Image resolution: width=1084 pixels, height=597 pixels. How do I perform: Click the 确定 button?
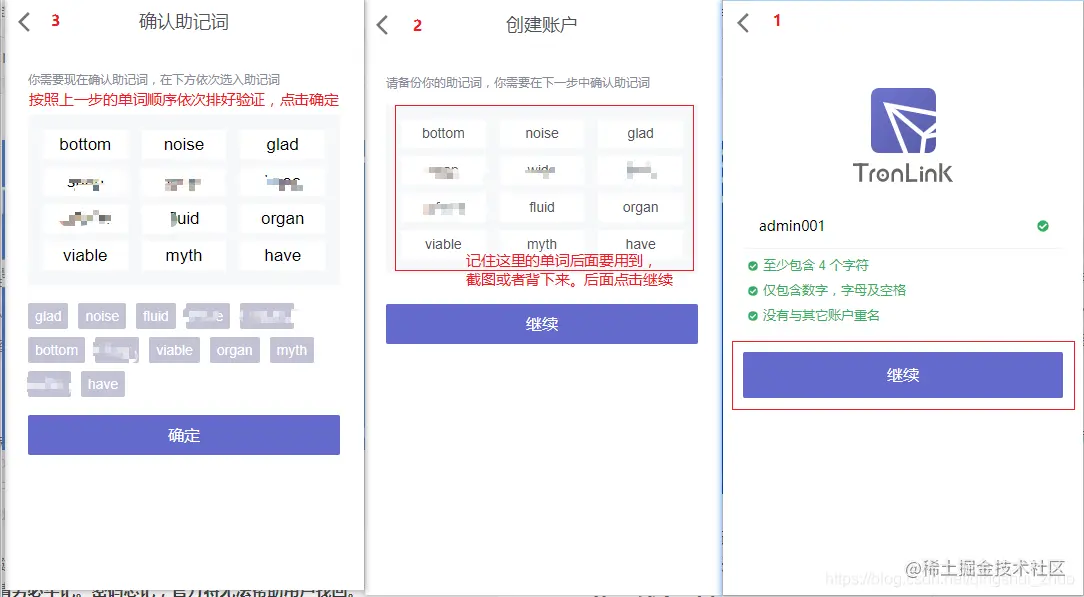point(183,435)
